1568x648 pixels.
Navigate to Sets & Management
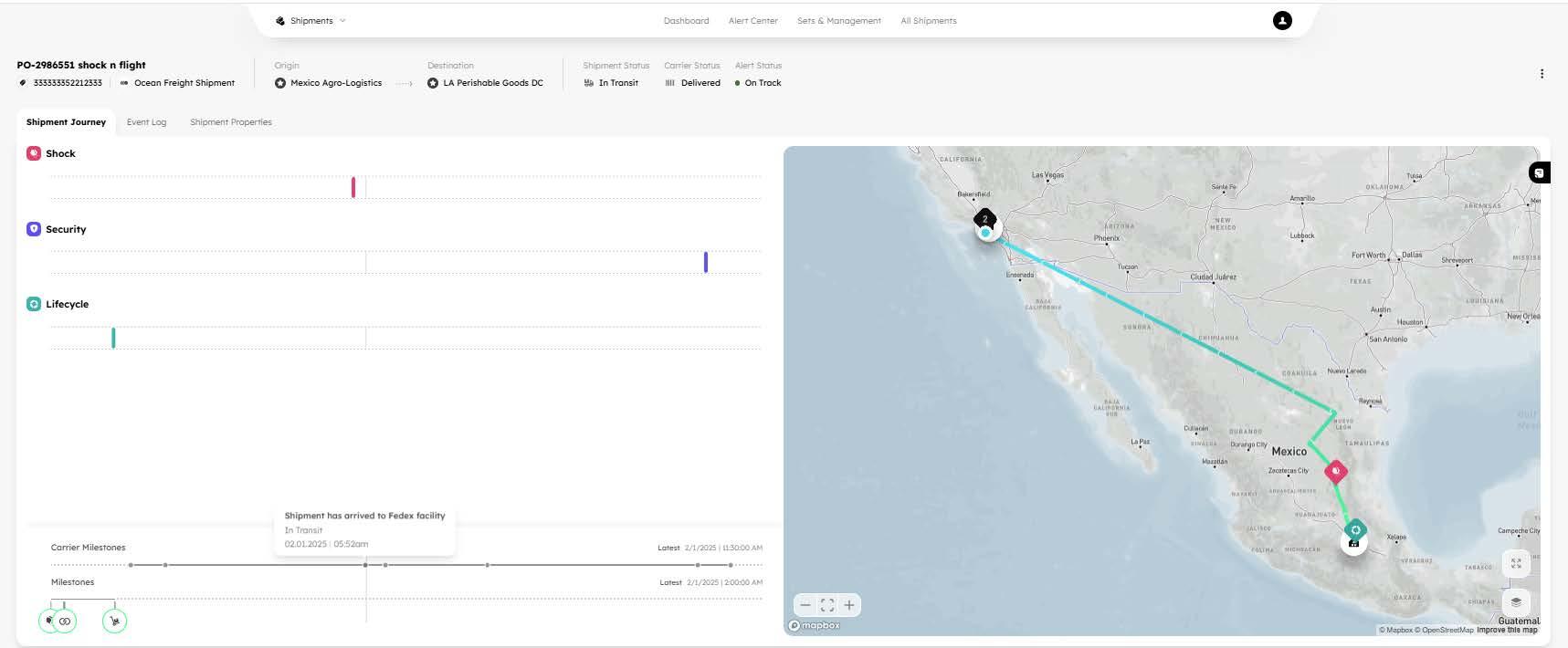pyautogui.click(x=839, y=21)
